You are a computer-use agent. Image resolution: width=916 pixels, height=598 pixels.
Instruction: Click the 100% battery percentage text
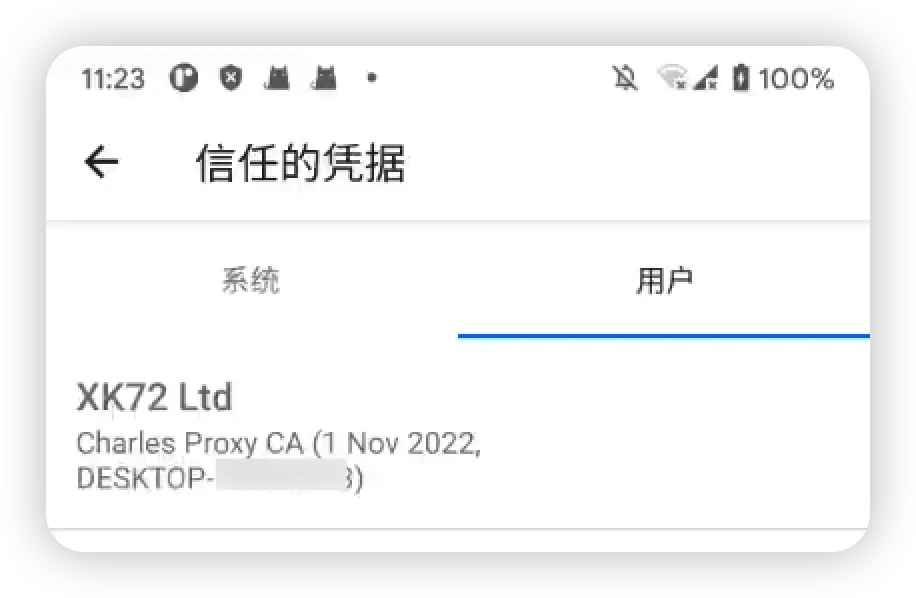(796, 79)
